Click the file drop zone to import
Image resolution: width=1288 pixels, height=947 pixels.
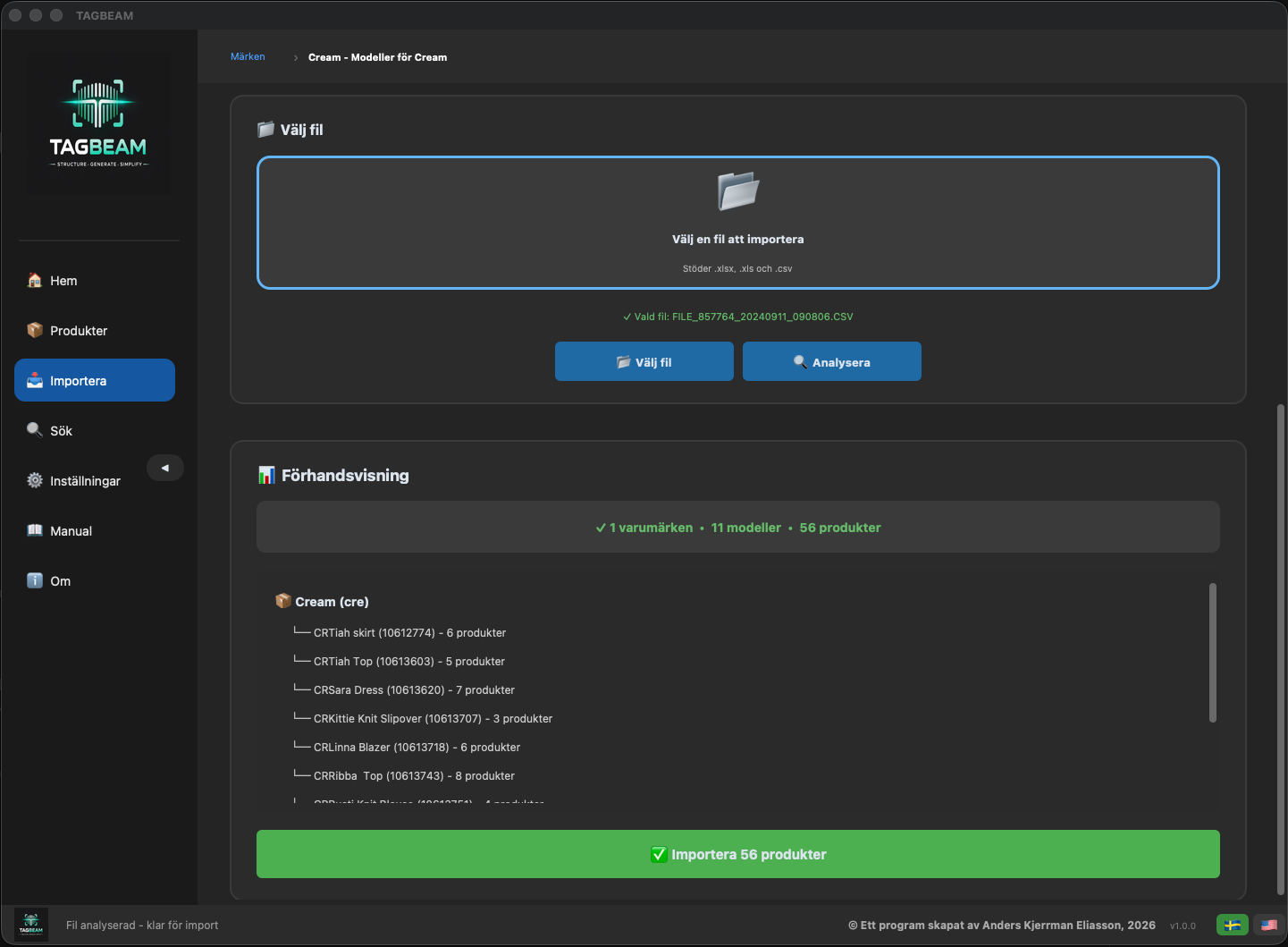[738, 223]
